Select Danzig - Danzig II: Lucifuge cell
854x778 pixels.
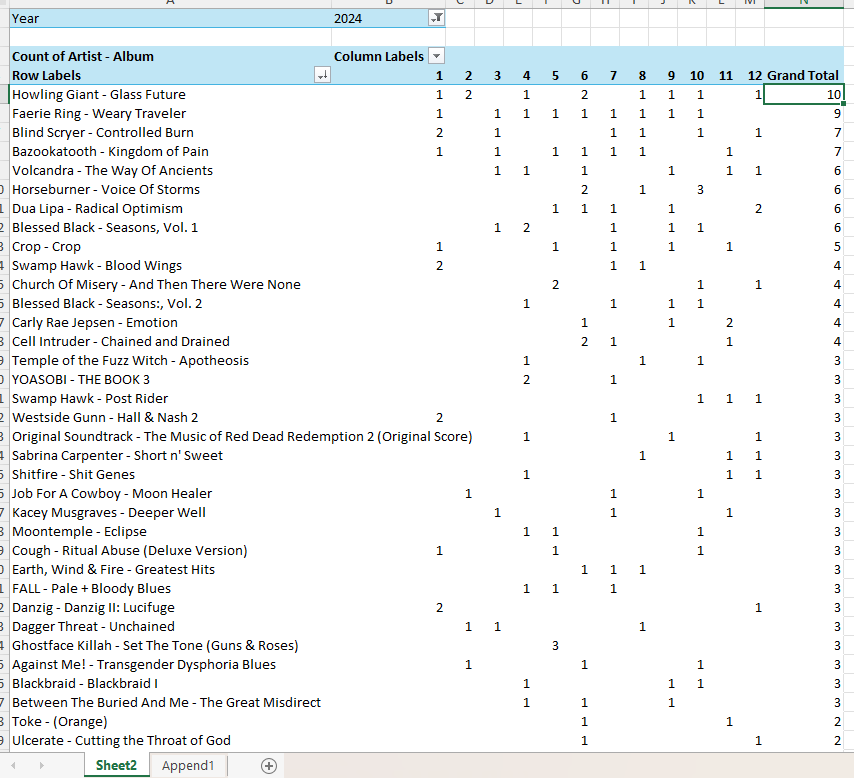point(170,607)
